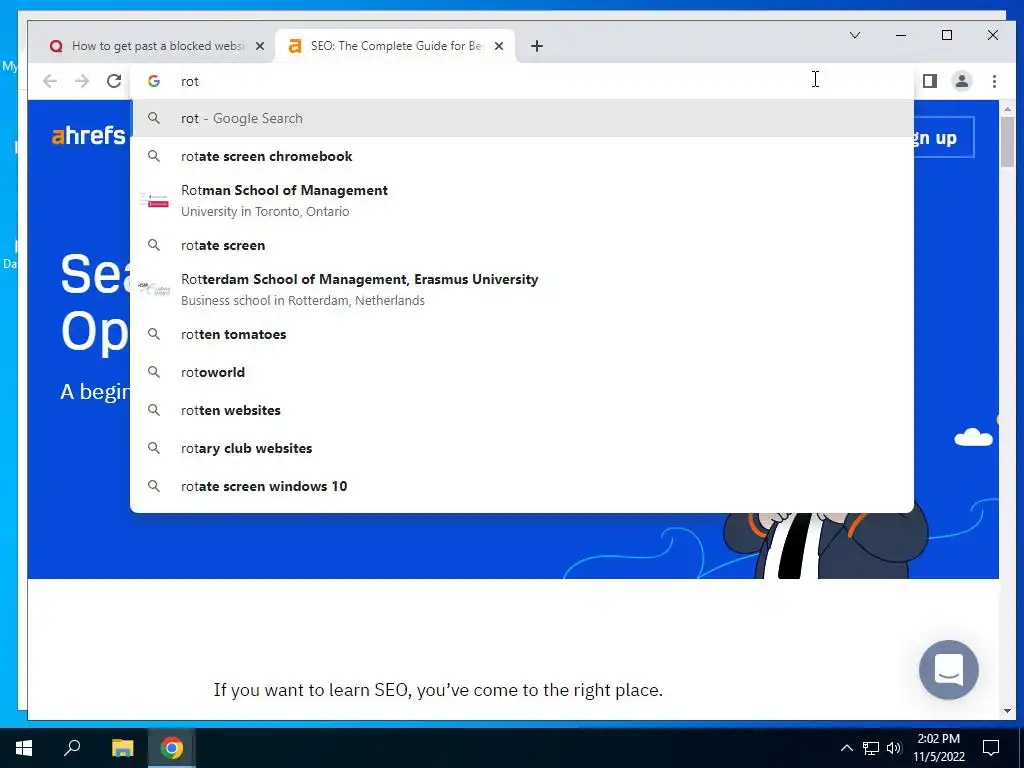Click the ahrefs logo
This screenshot has width=1024, height=768.
88,136
